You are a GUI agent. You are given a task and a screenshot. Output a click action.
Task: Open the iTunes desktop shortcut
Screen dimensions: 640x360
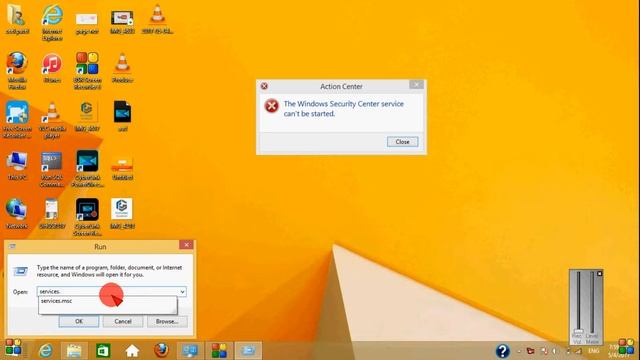click(52, 68)
